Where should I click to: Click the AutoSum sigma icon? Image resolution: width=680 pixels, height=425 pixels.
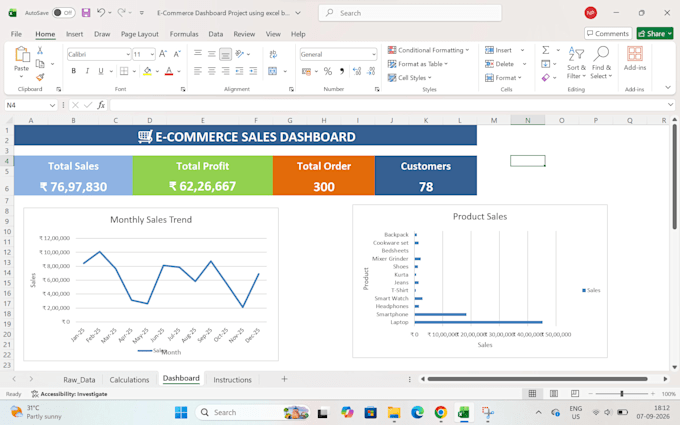[x=546, y=50]
